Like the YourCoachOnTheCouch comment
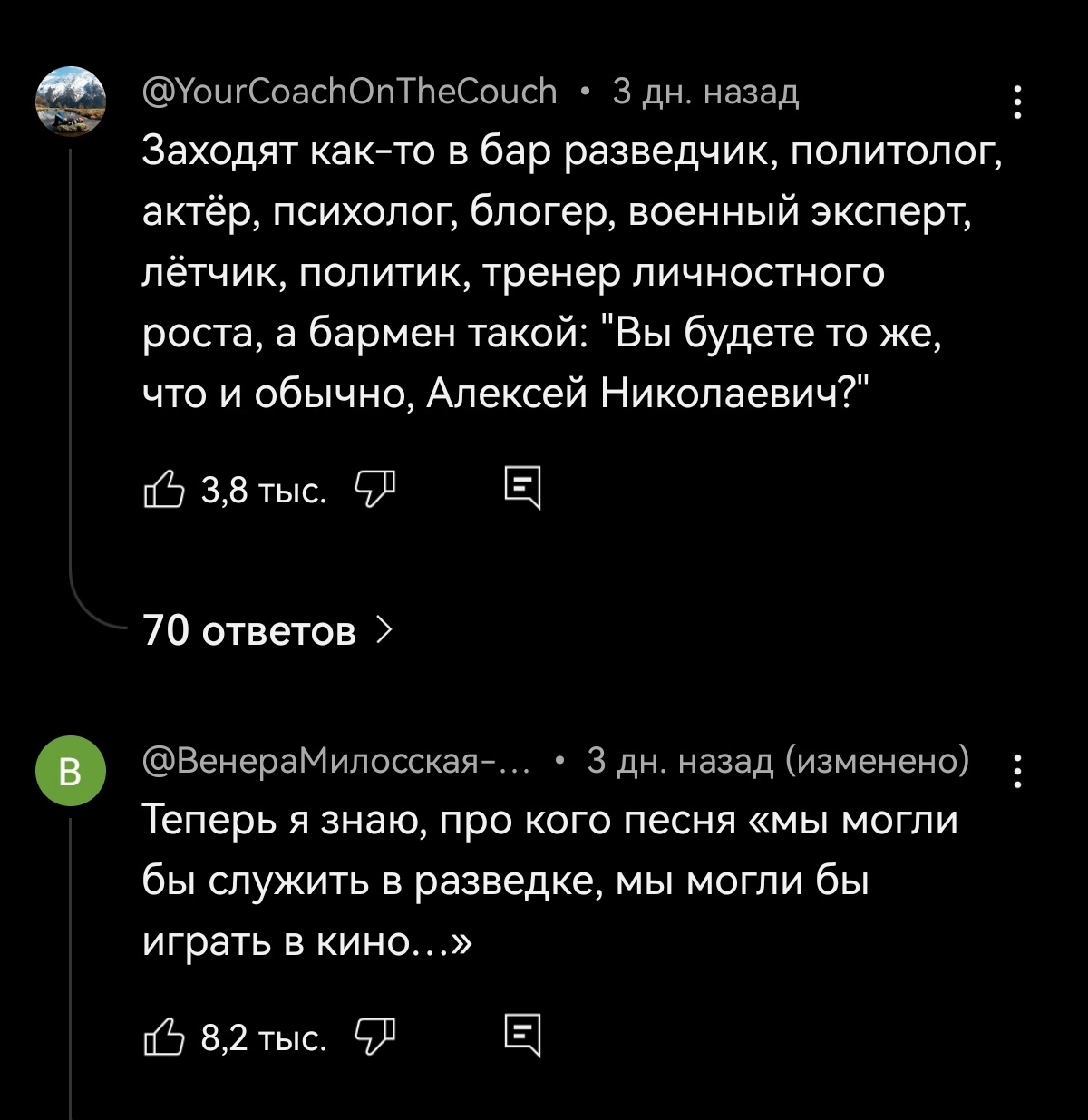Image resolution: width=1088 pixels, height=1120 pixels. pos(164,490)
